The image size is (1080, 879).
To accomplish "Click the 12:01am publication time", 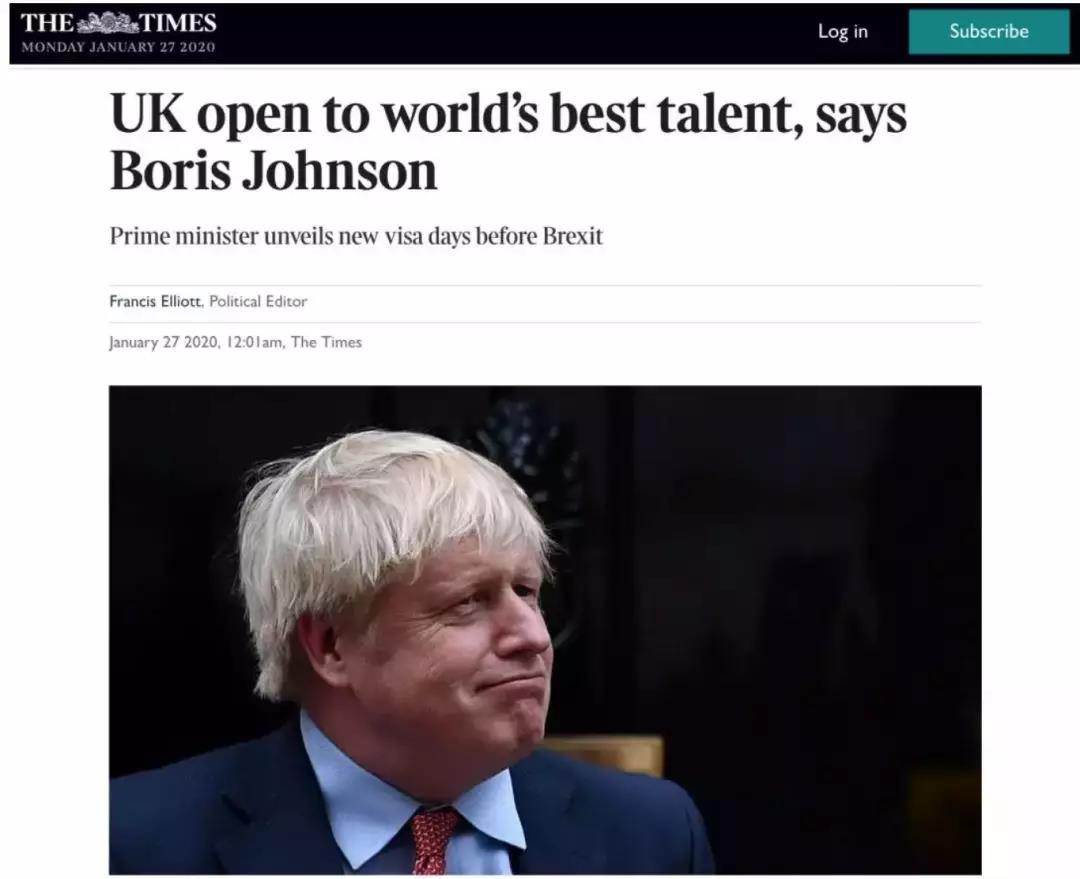I will click(254, 342).
